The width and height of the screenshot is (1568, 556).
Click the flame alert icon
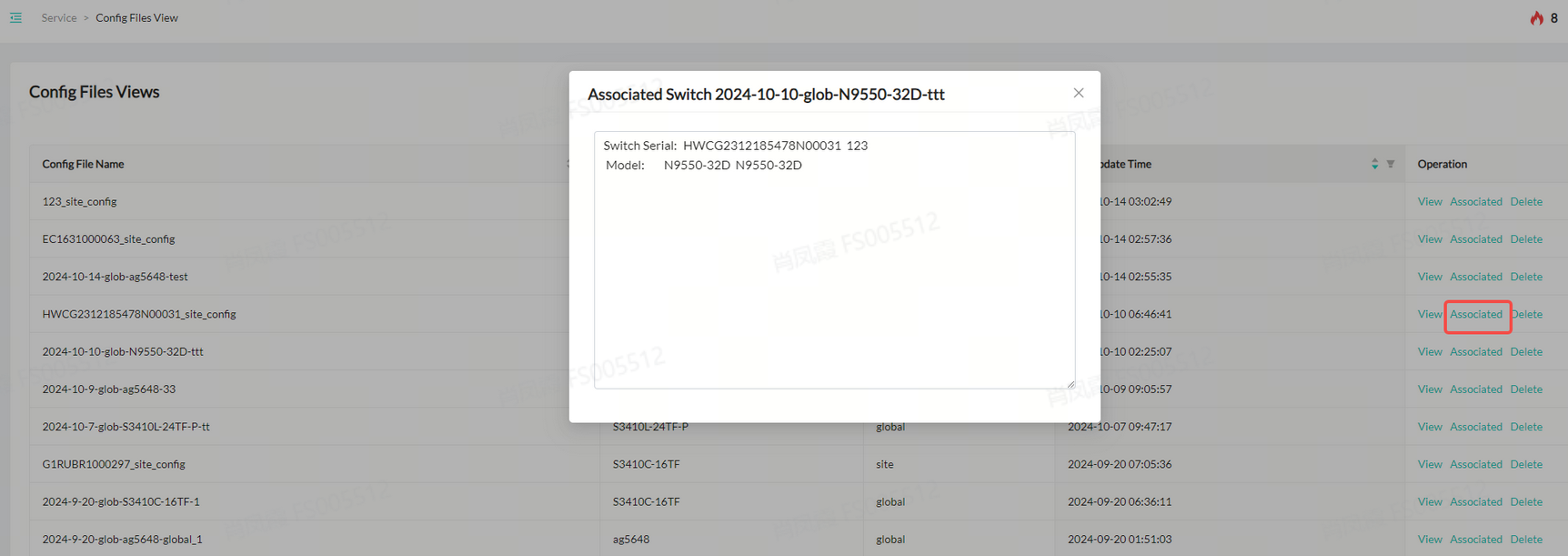(x=1536, y=18)
